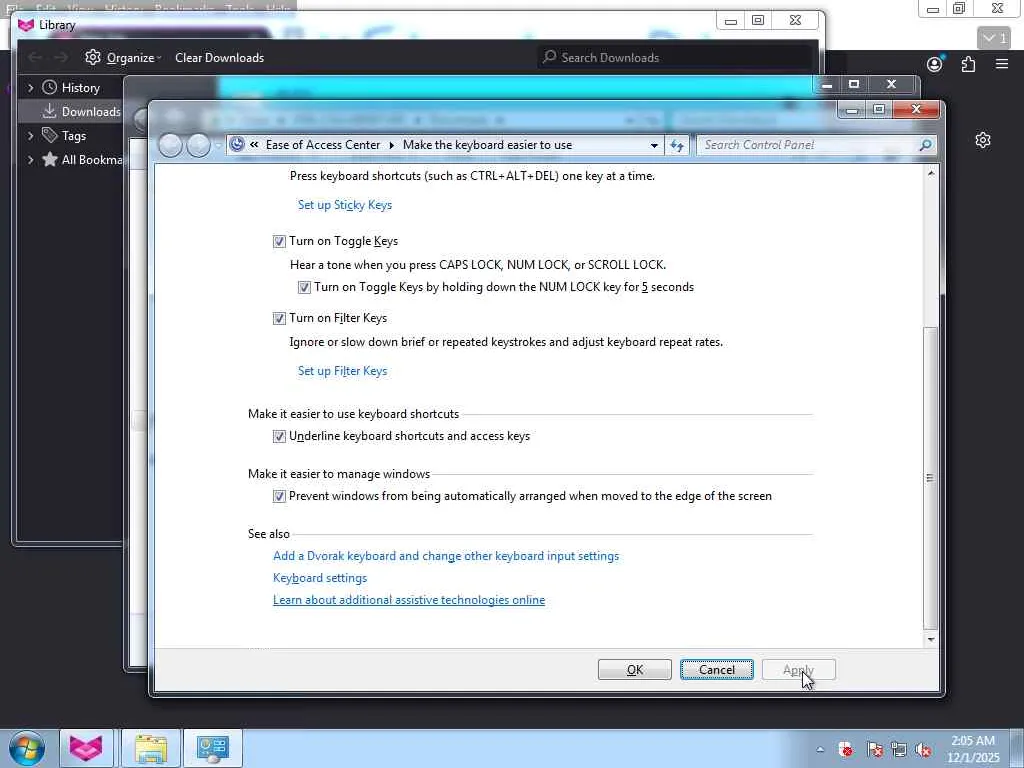This screenshot has width=1024, height=768.
Task: Expand Tags tree item in Library
Action: tap(30, 136)
